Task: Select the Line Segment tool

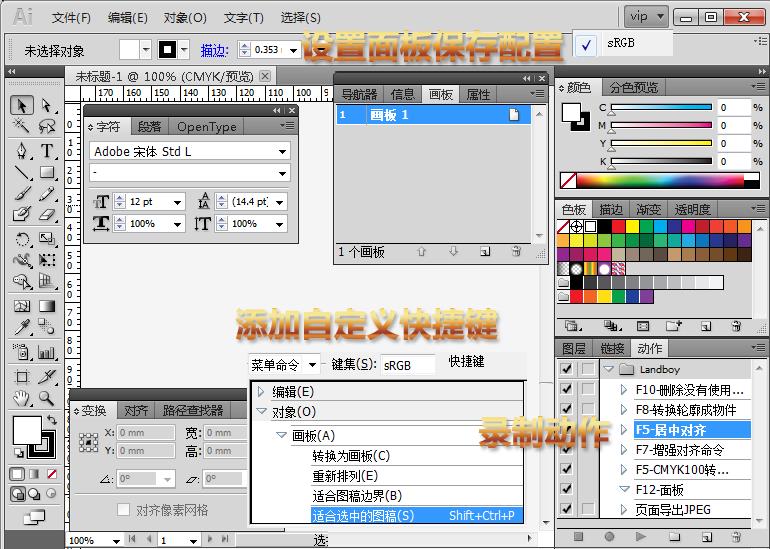Action: (22, 172)
